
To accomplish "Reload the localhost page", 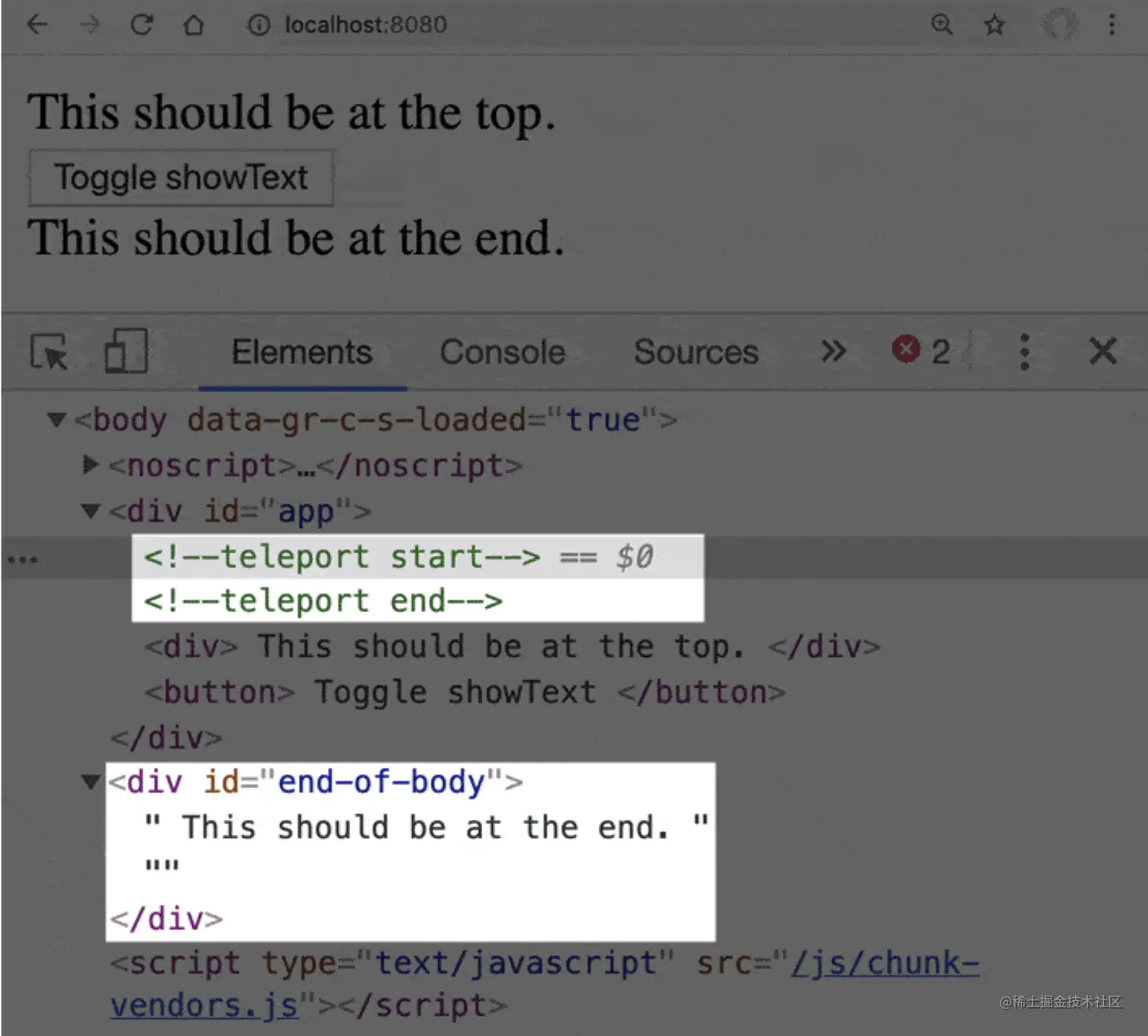I will (x=142, y=25).
